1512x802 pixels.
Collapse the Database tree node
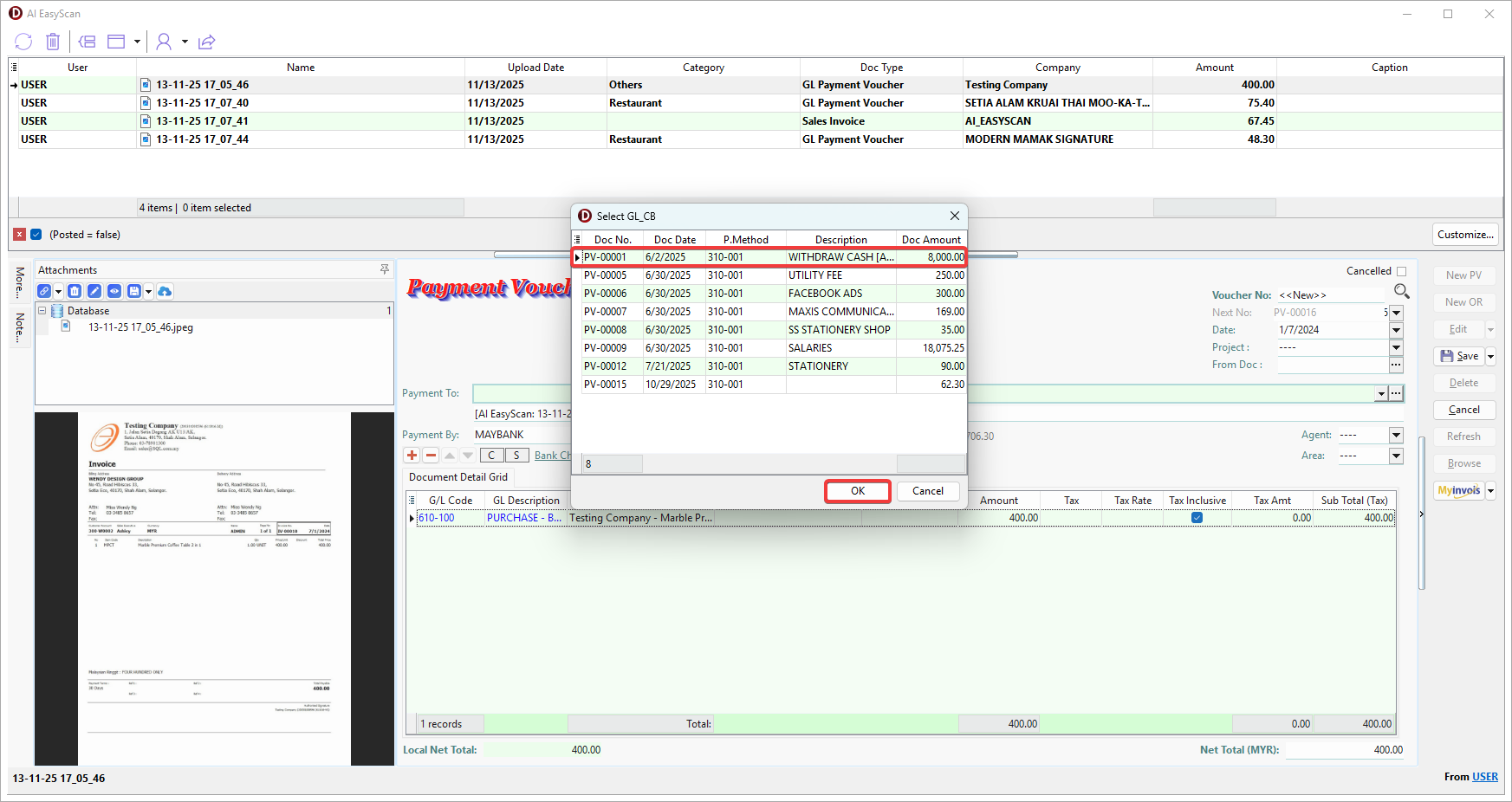point(42,311)
